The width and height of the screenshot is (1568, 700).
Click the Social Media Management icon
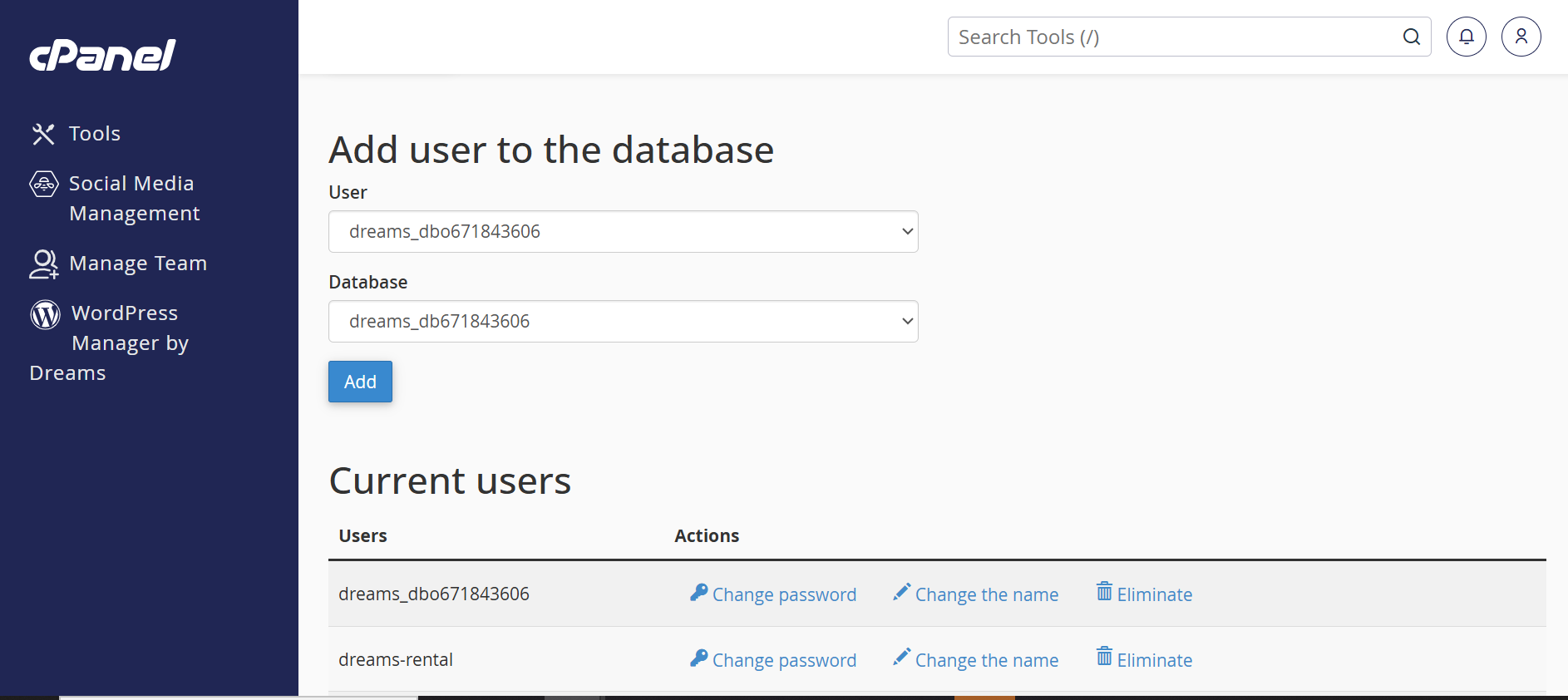point(44,184)
